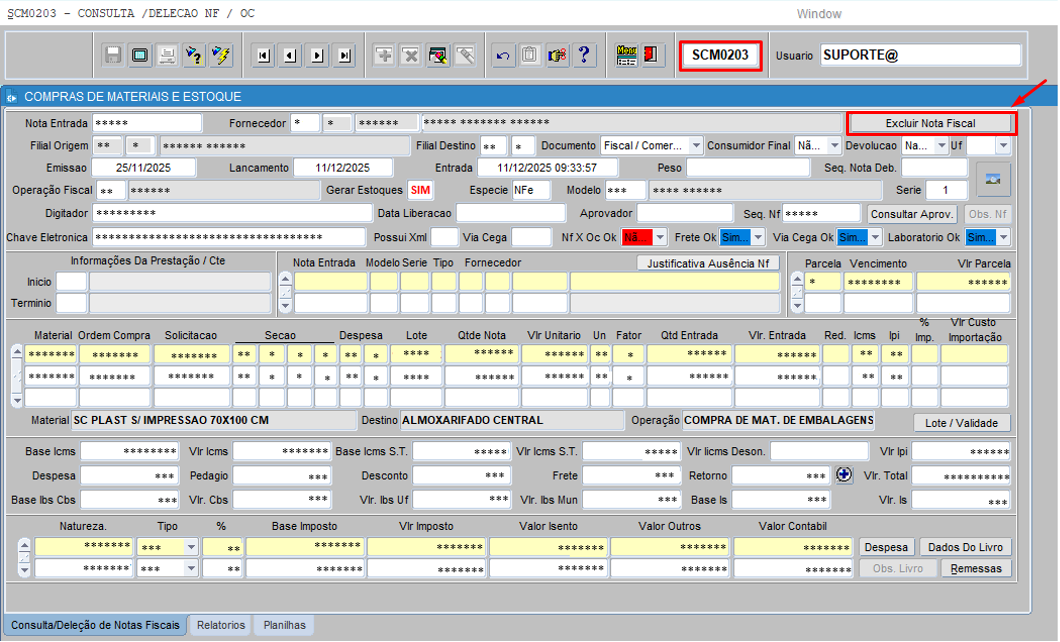
Task: Expand the Laboratorio Ok dropdown
Action: [x=1002, y=238]
